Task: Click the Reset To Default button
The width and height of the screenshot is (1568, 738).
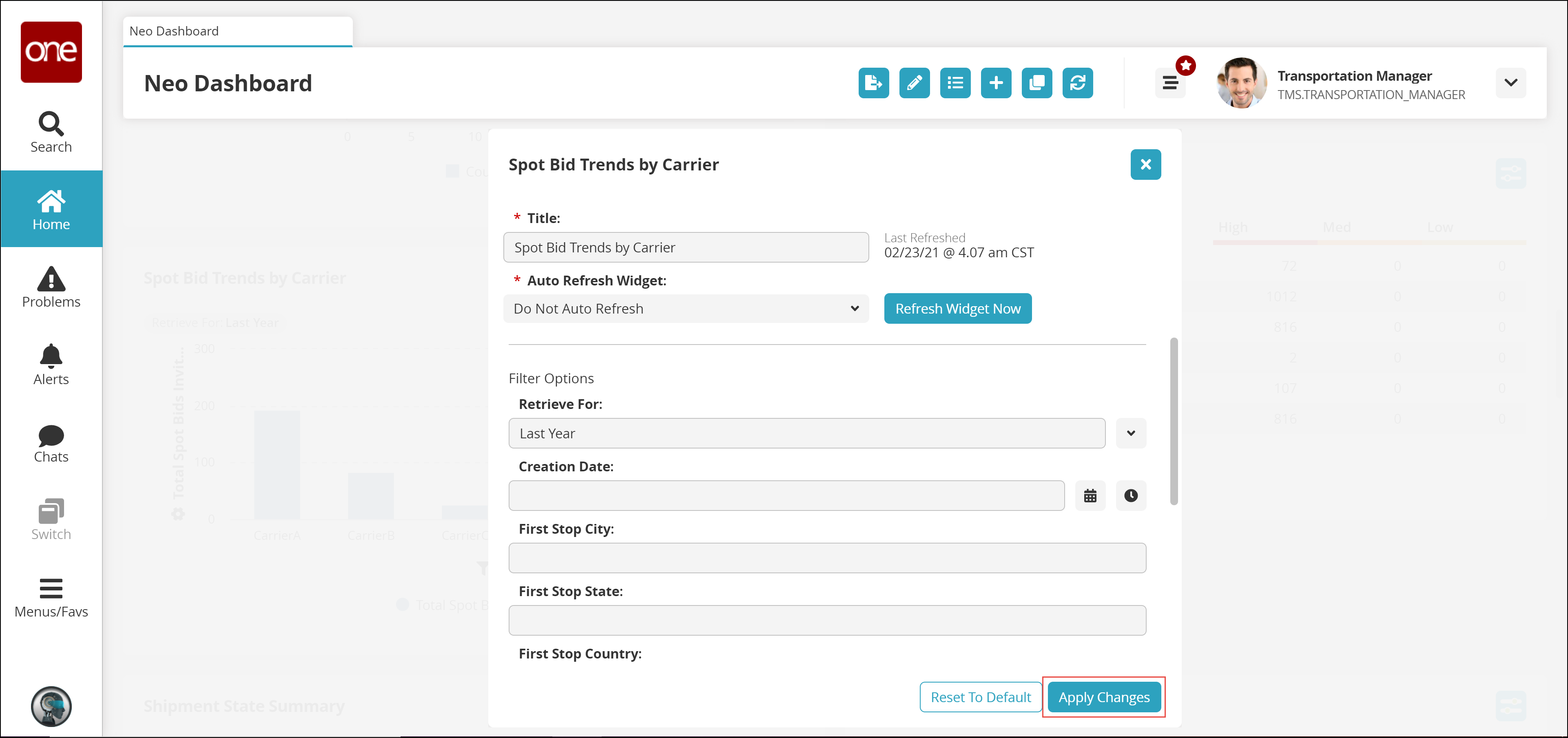Action: [980, 697]
